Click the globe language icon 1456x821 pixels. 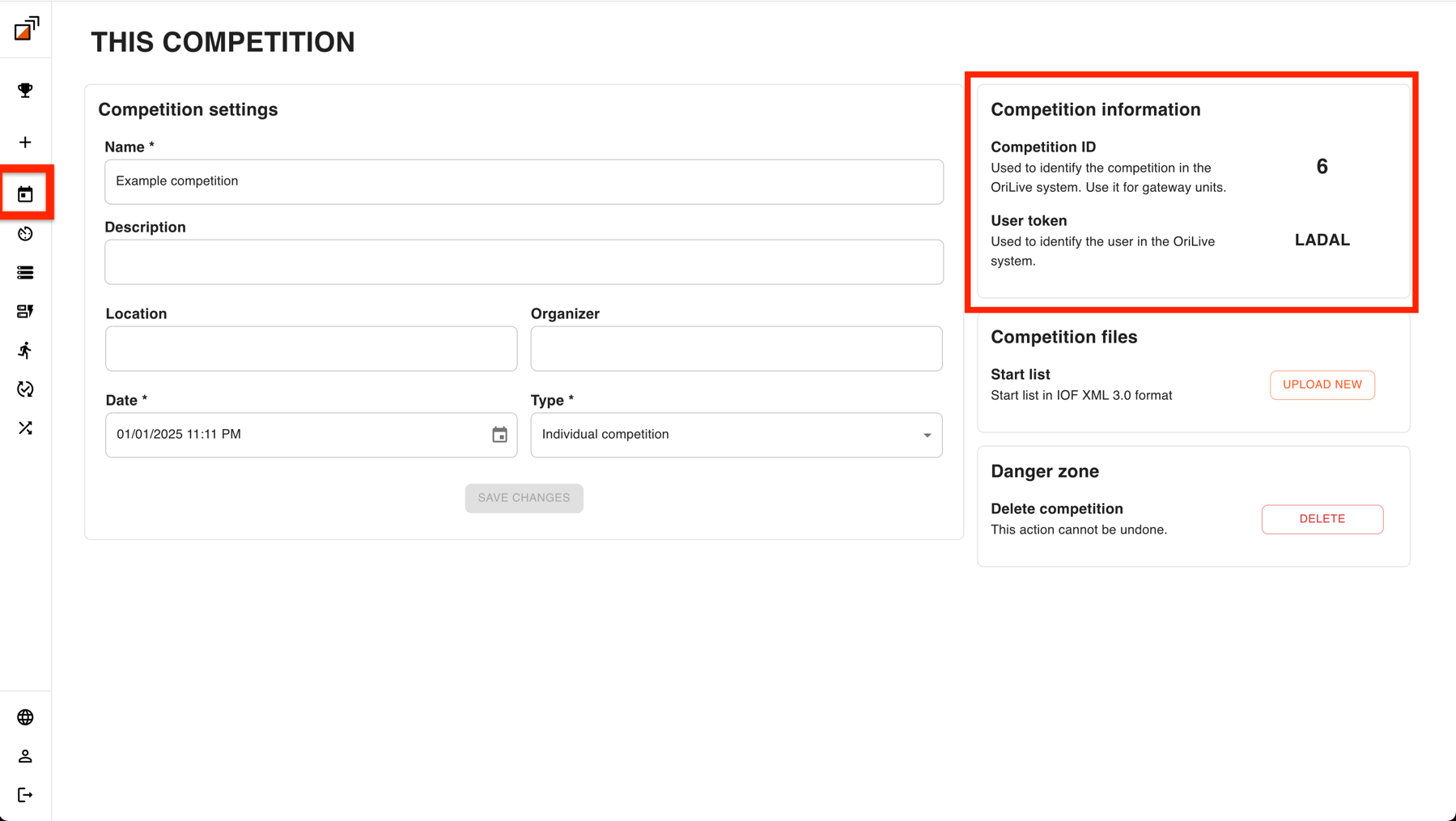[25, 717]
